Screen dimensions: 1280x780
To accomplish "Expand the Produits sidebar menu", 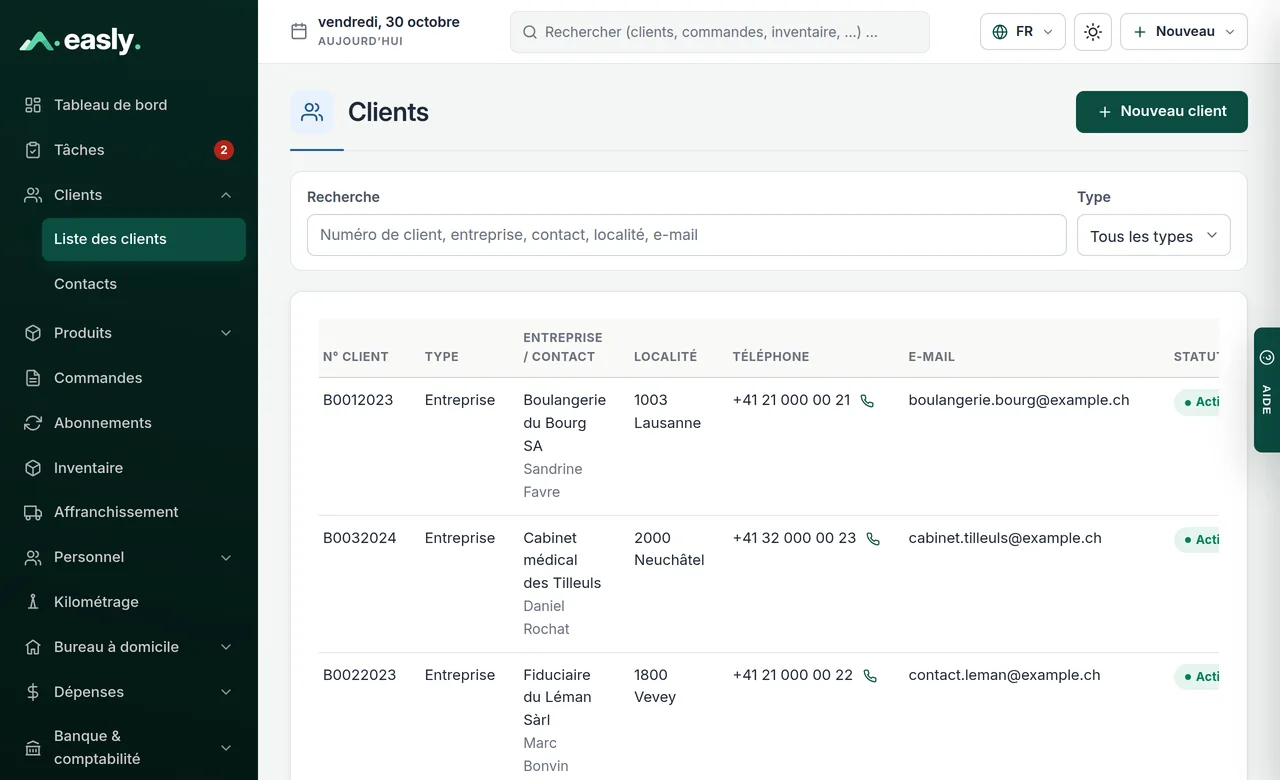I will point(226,333).
